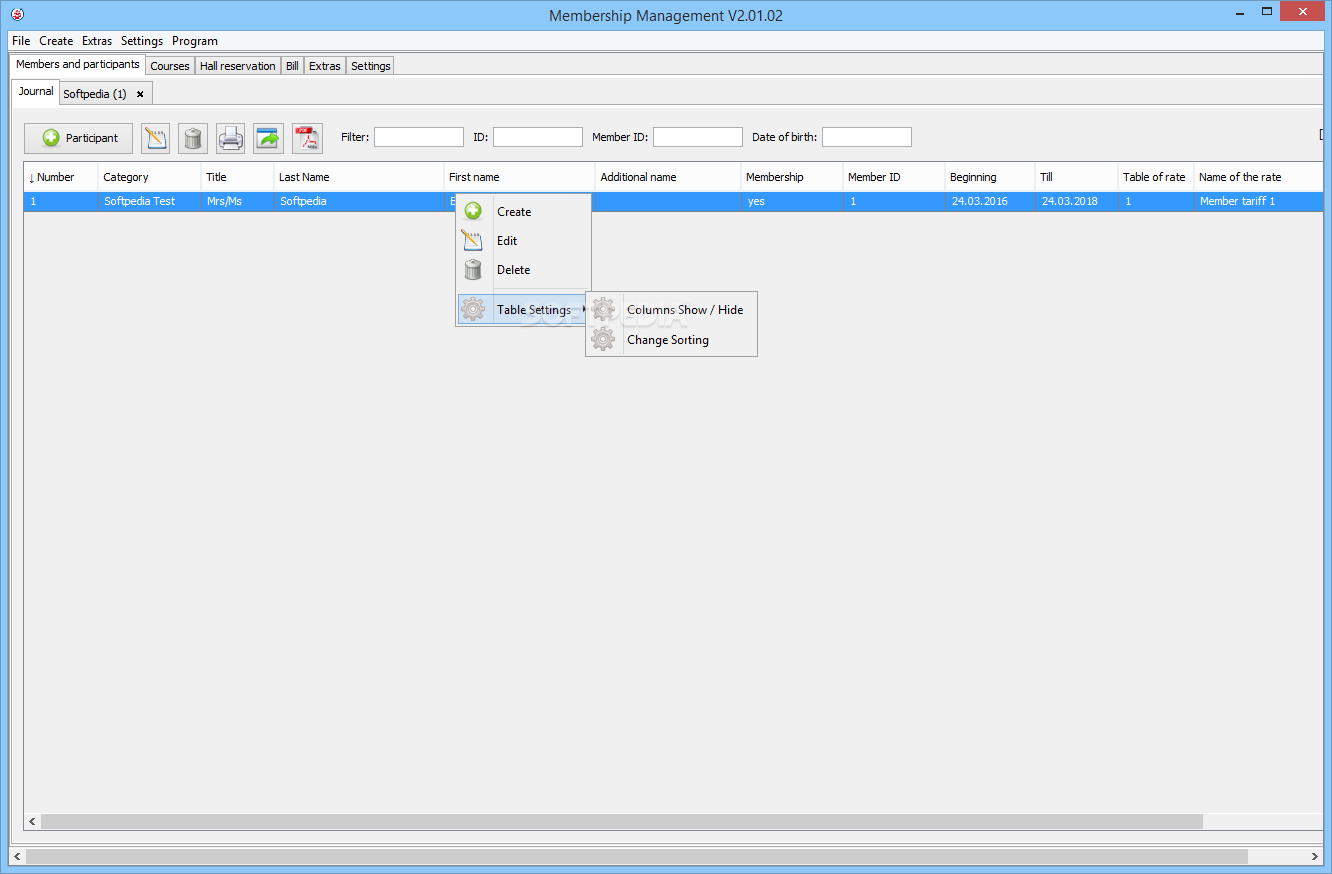This screenshot has width=1332, height=874.
Task: Click the Membership column header
Action: (x=792, y=177)
